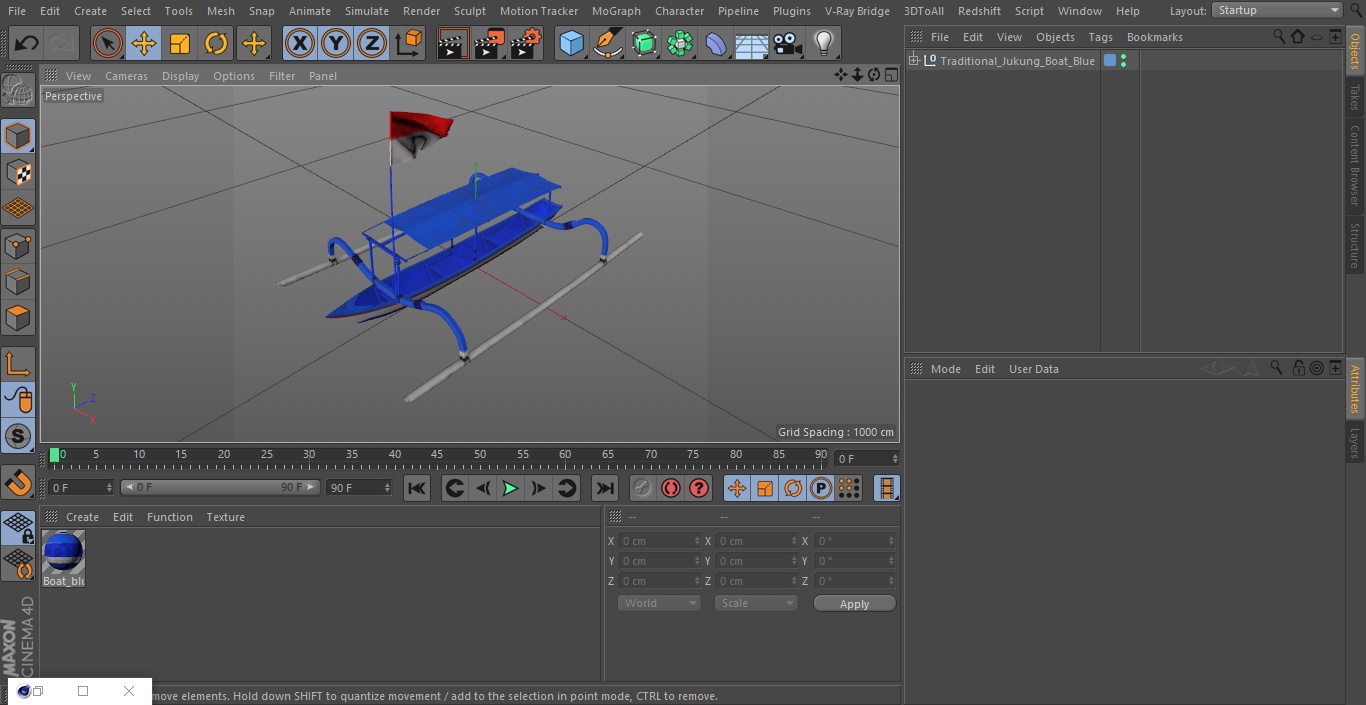Open the spline pen tool
Image resolution: width=1366 pixels, height=705 pixels.
pyautogui.click(x=607, y=44)
